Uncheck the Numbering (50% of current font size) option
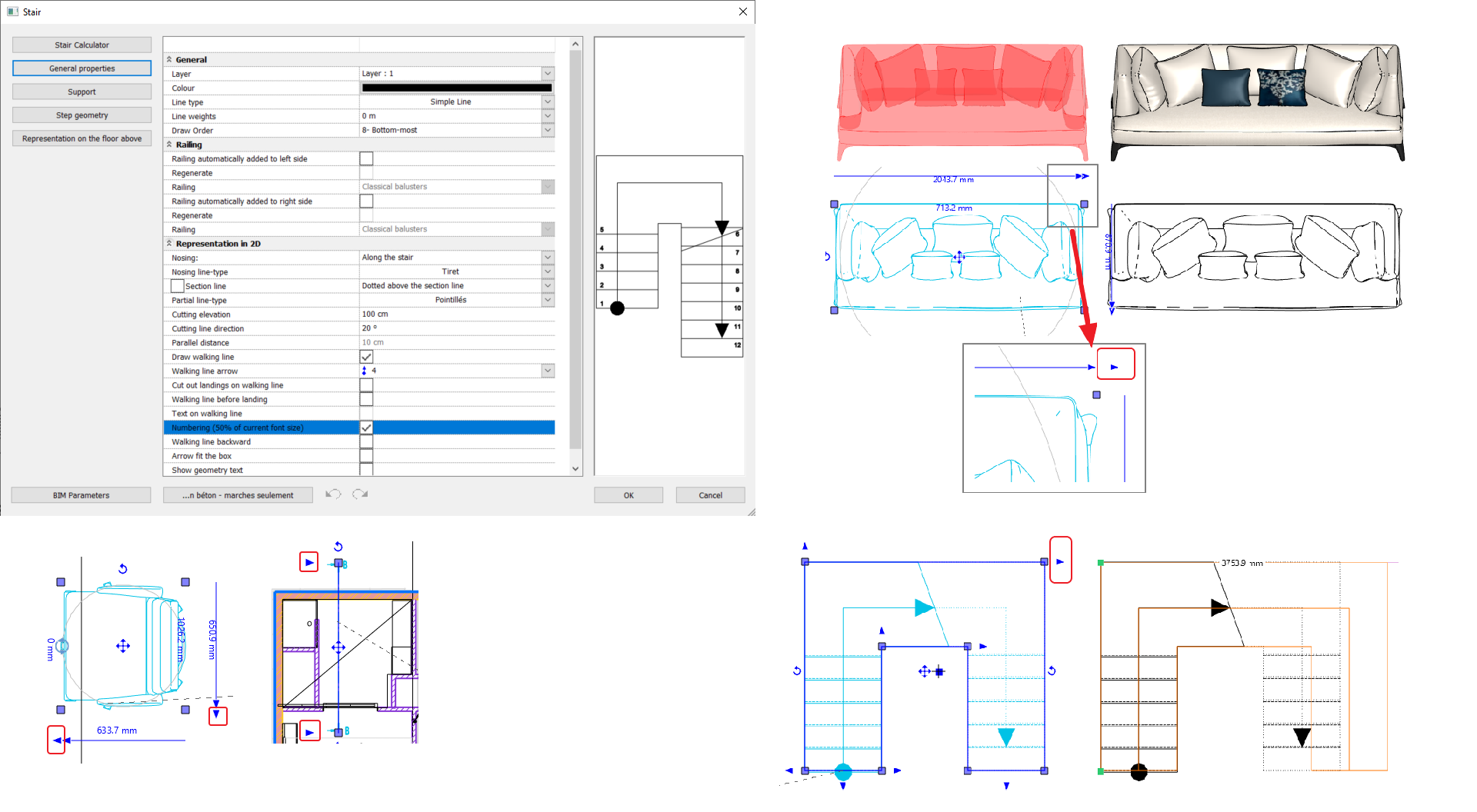 pos(366,428)
